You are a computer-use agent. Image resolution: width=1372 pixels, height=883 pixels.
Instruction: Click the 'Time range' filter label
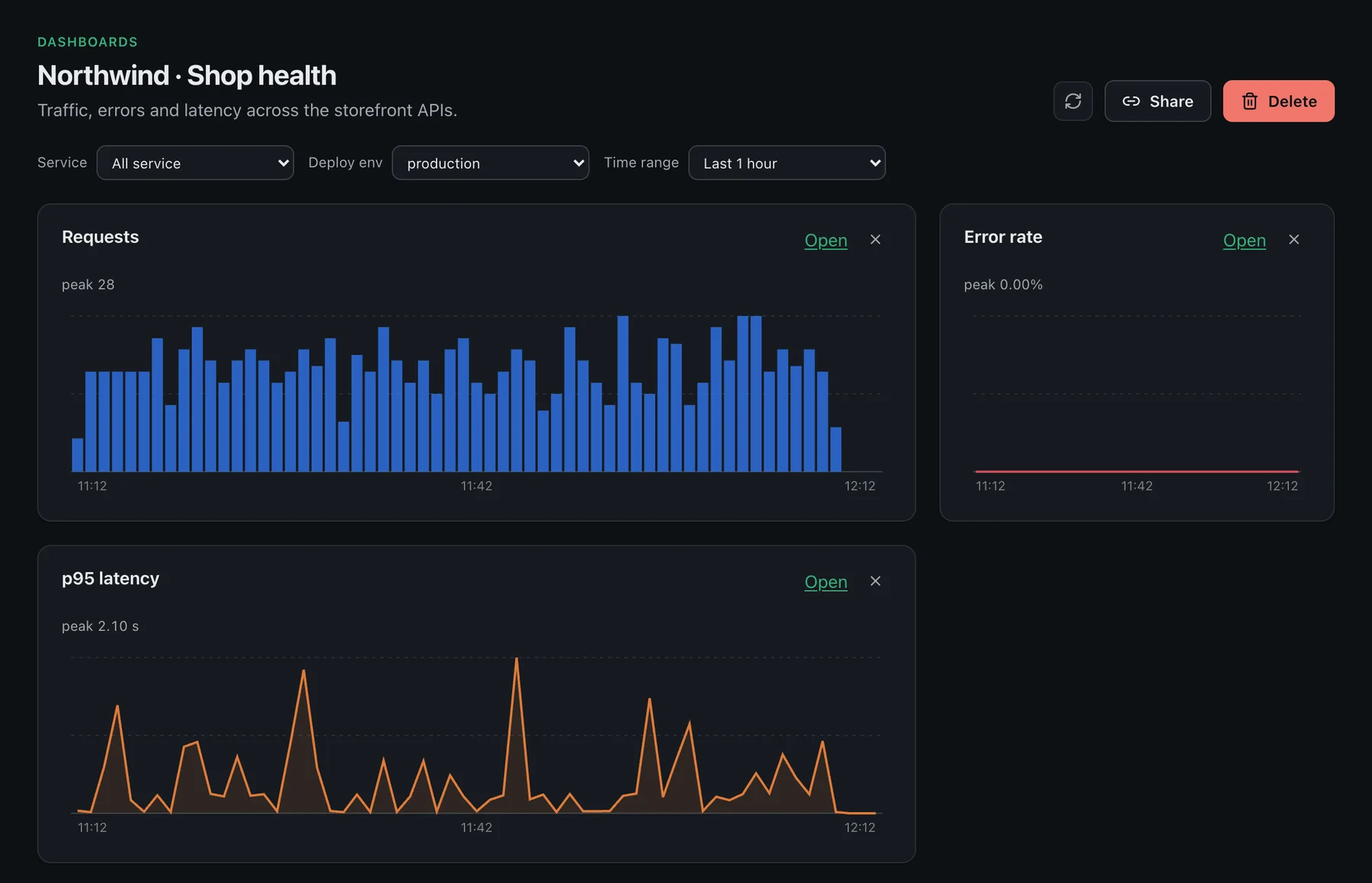point(641,162)
